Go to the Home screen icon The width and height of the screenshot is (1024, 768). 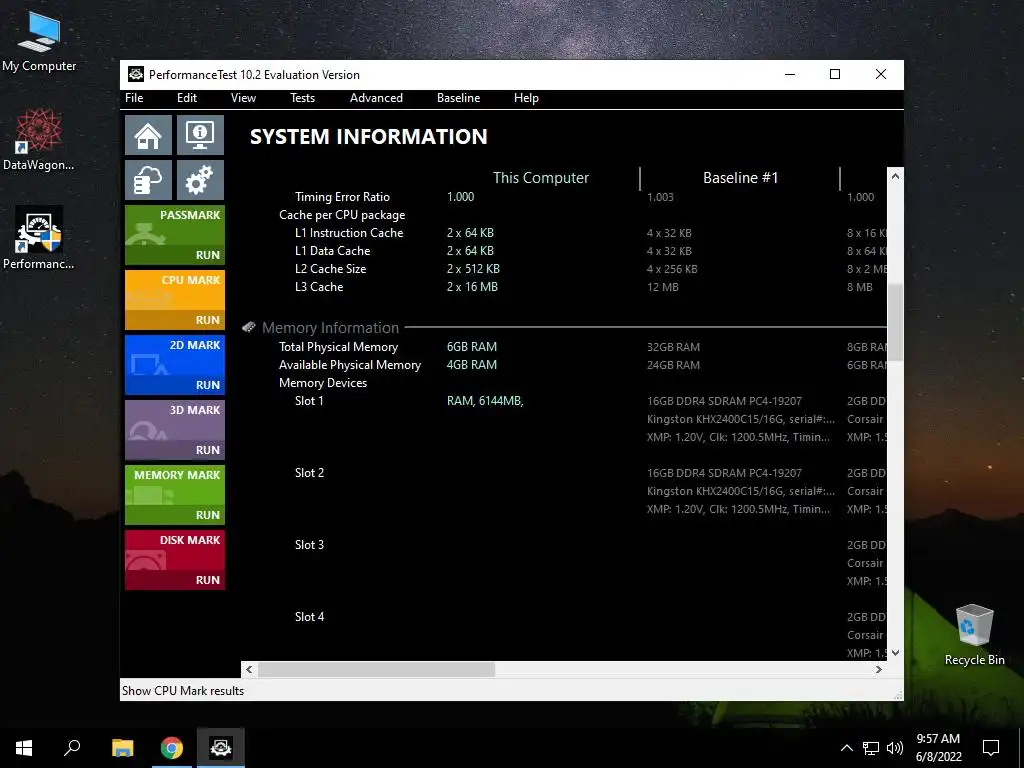[148, 135]
